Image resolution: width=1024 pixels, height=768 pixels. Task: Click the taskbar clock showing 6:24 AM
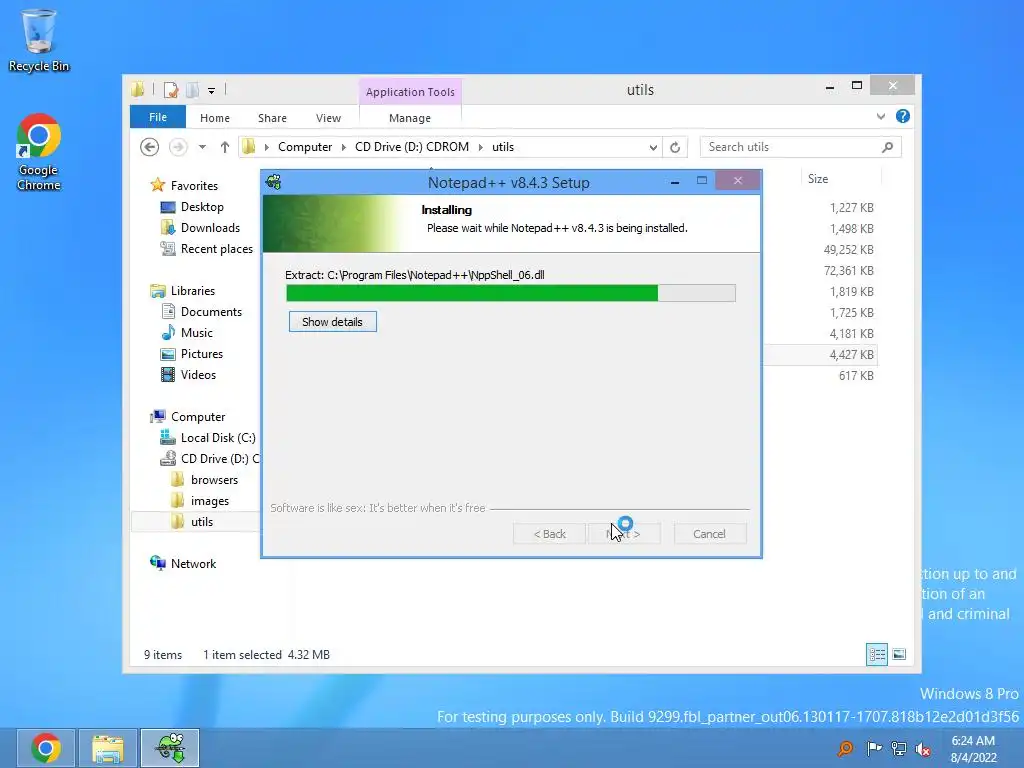pyautogui.click(x=974, y=749)
